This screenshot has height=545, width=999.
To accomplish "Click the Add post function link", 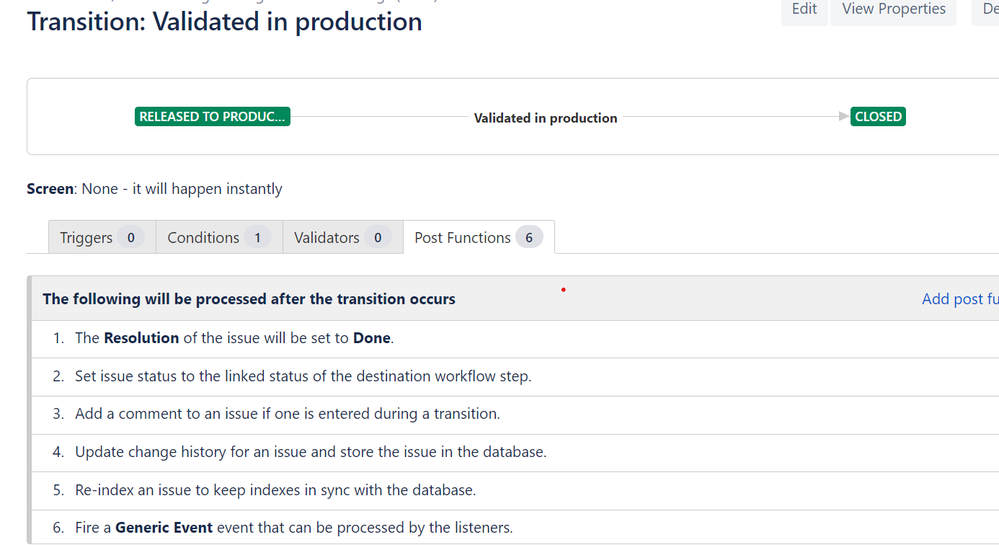I will (x=960, y=299).
